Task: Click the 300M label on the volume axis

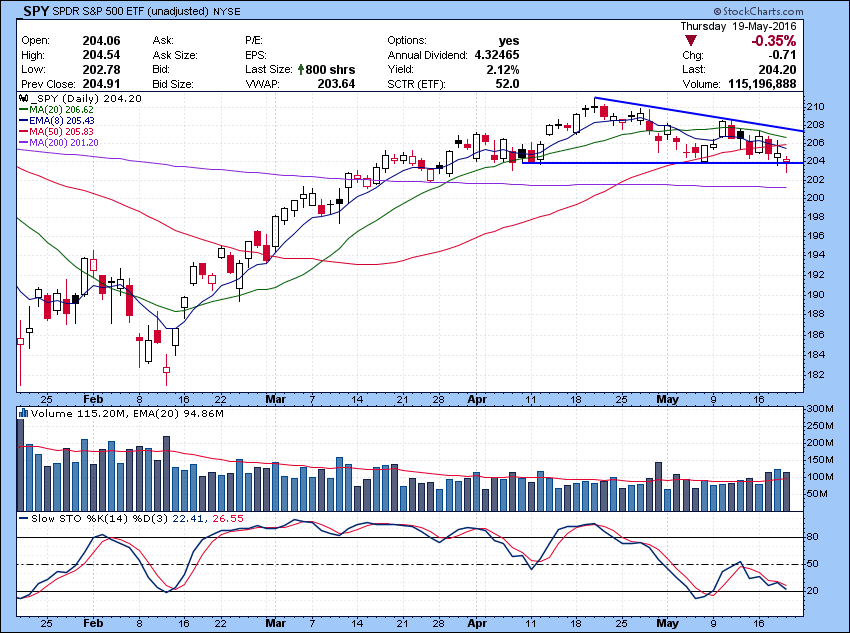Action: tap(820, 409)
